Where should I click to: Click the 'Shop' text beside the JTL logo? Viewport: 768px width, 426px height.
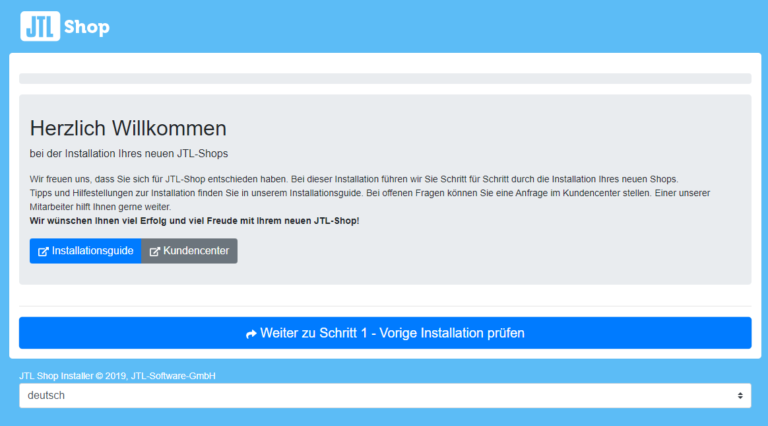(87, 27)
